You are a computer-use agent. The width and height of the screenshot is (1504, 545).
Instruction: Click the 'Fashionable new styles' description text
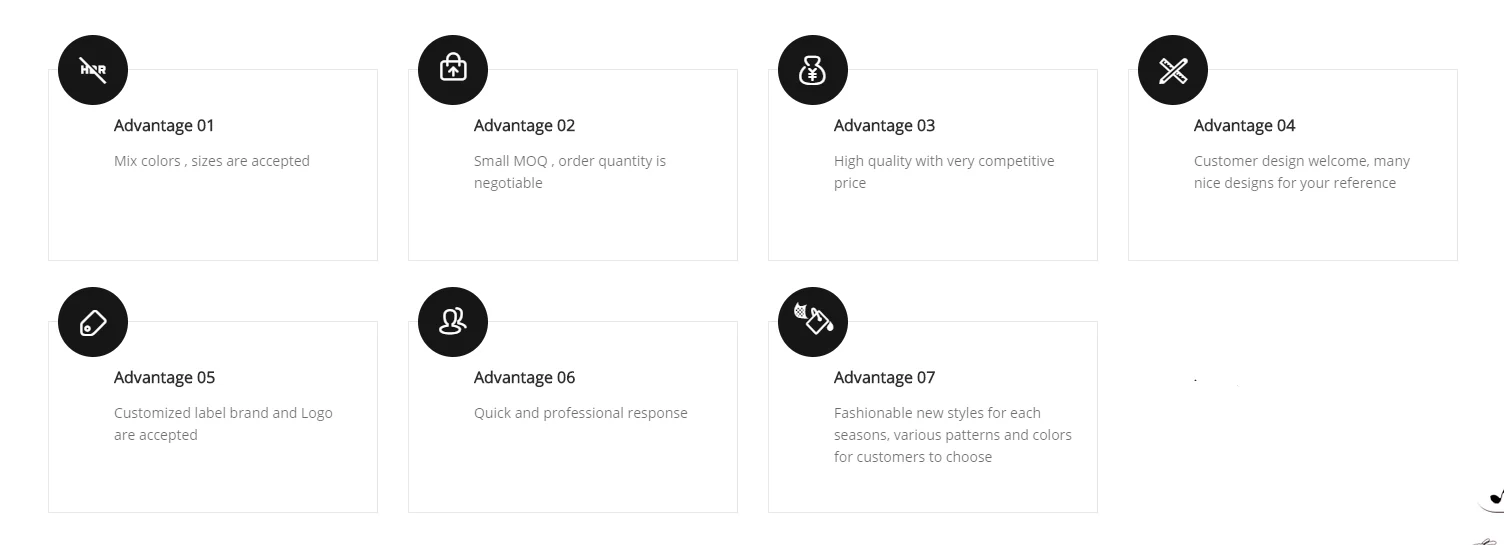[x=953, y=435]
